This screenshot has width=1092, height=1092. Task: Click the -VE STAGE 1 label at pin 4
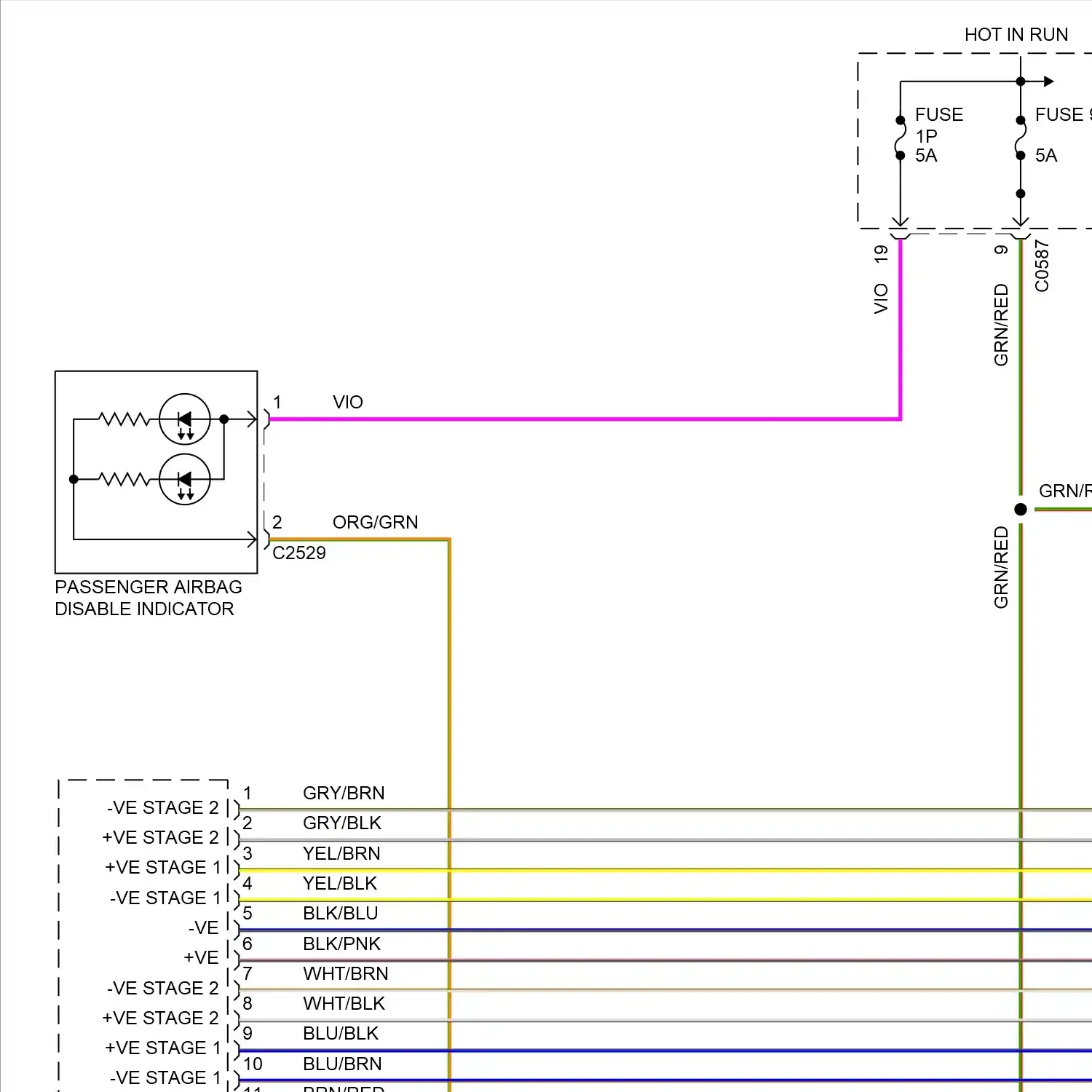tap(165, 898)
